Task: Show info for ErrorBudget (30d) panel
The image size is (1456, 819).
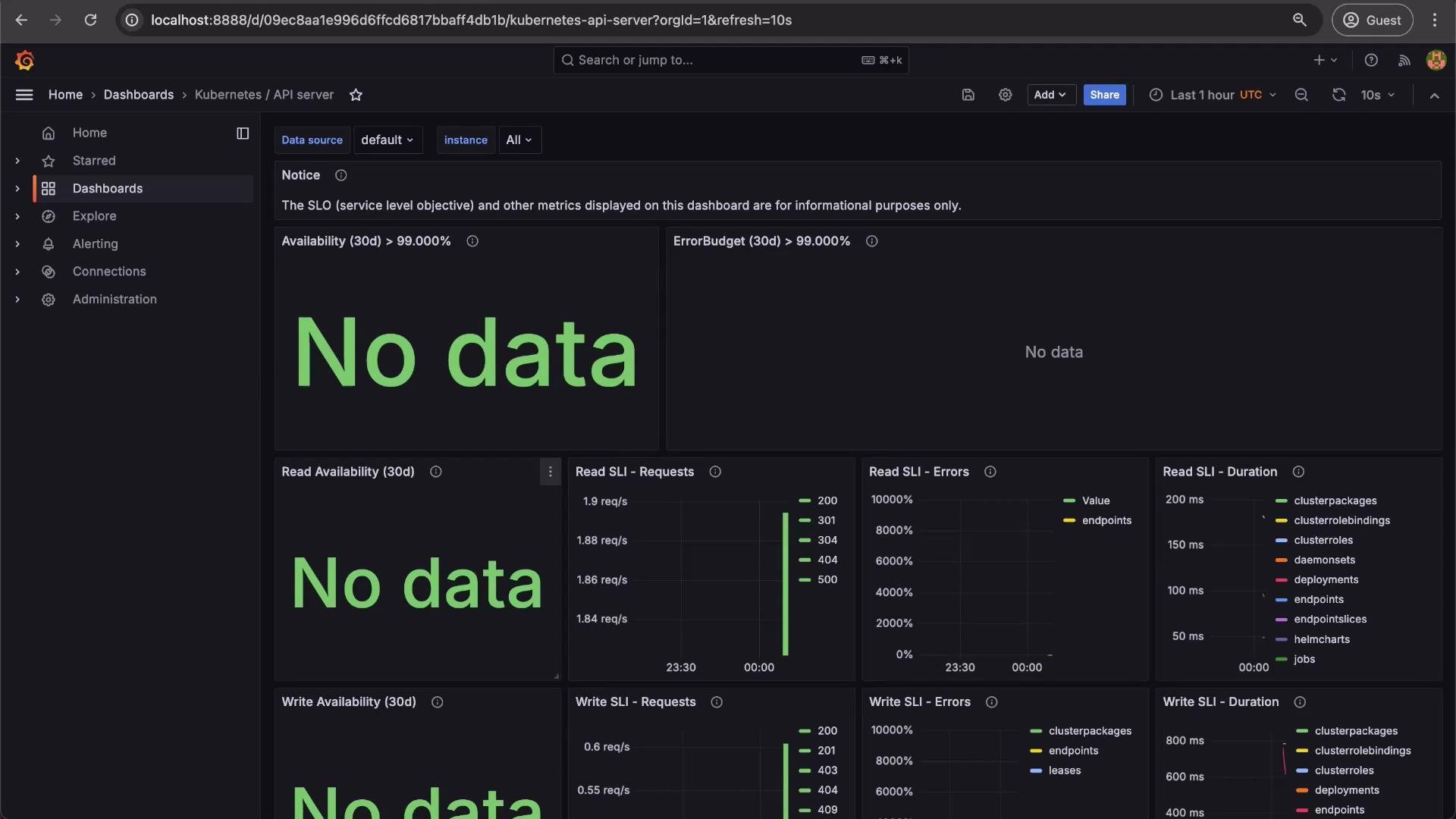Action: [872, 241]
